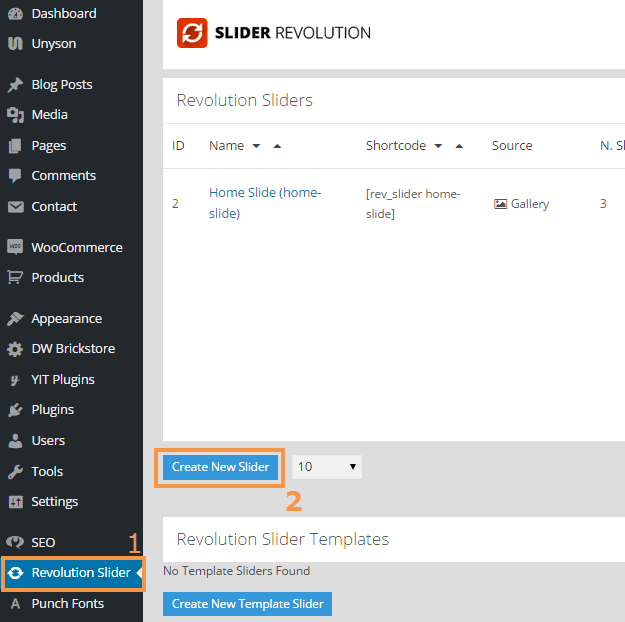Select the rev_slider home-slide shortcode text
This screenshot has height=622, width=625.
(412, 204)
